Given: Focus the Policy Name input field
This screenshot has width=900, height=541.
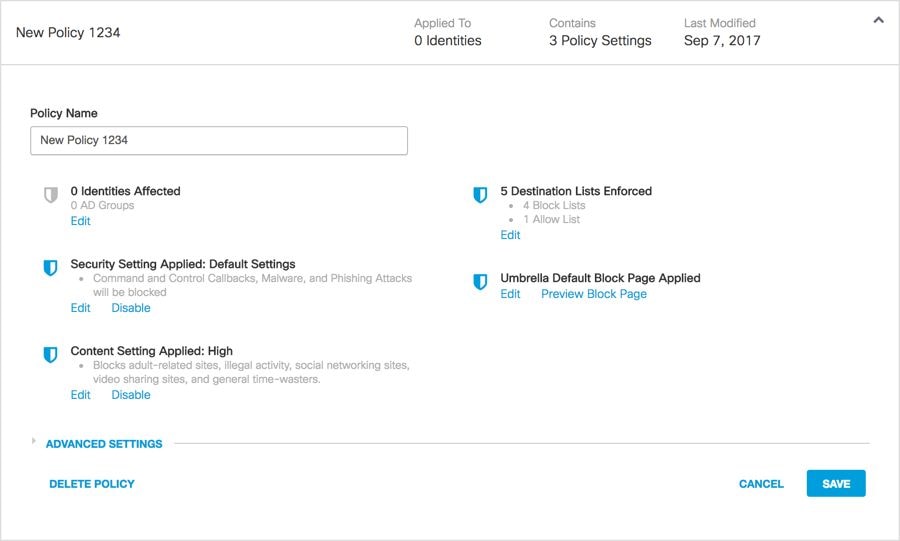Looking at the screenshot, I should click(x=219, y=141).
